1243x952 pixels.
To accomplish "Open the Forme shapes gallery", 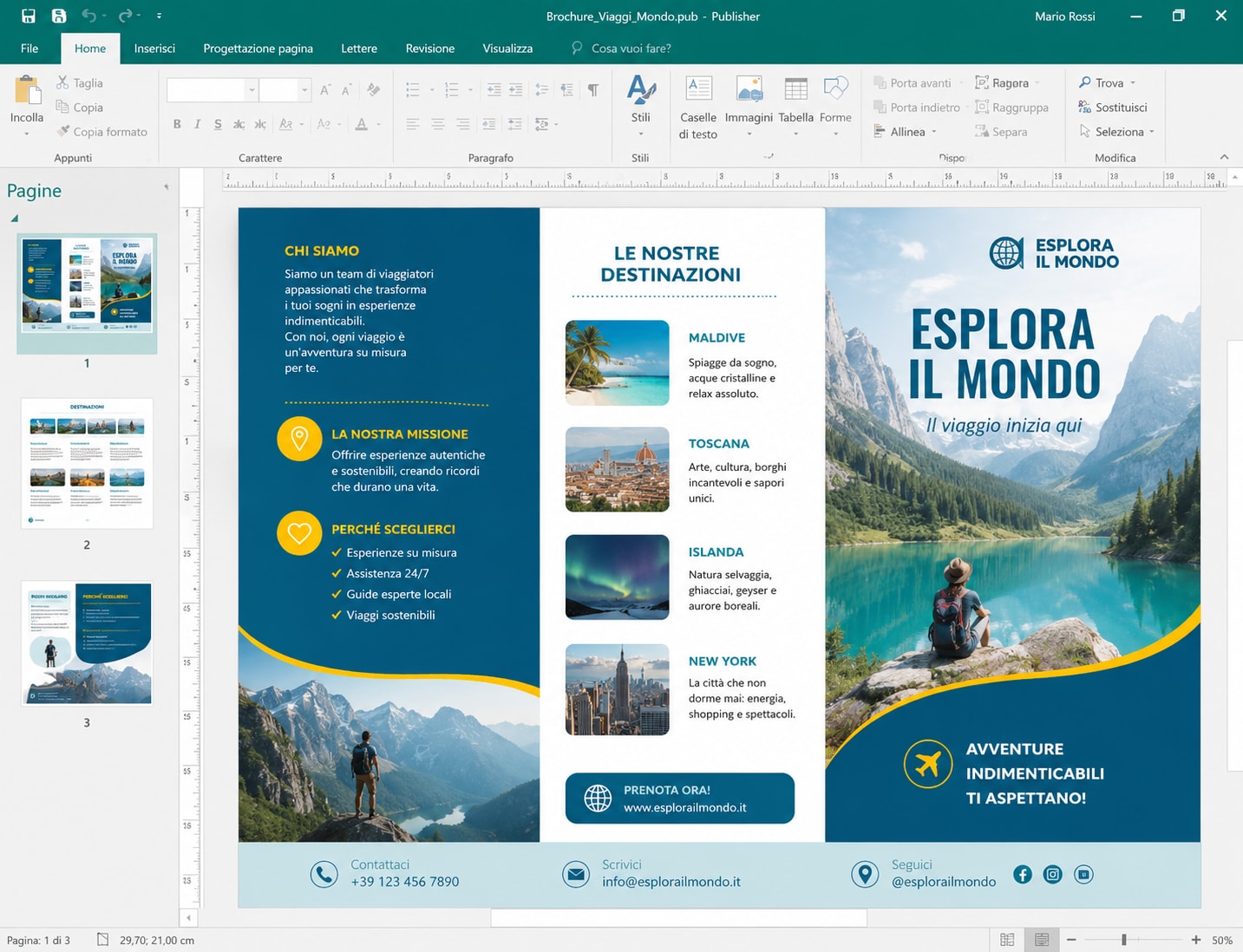I will [x=835, y=106].
